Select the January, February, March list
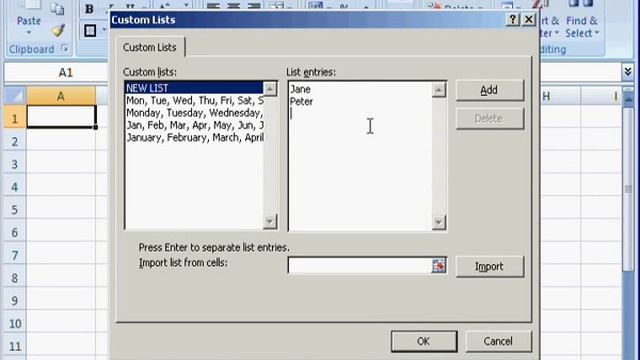The image size is (640, 360). coord(194,138)
